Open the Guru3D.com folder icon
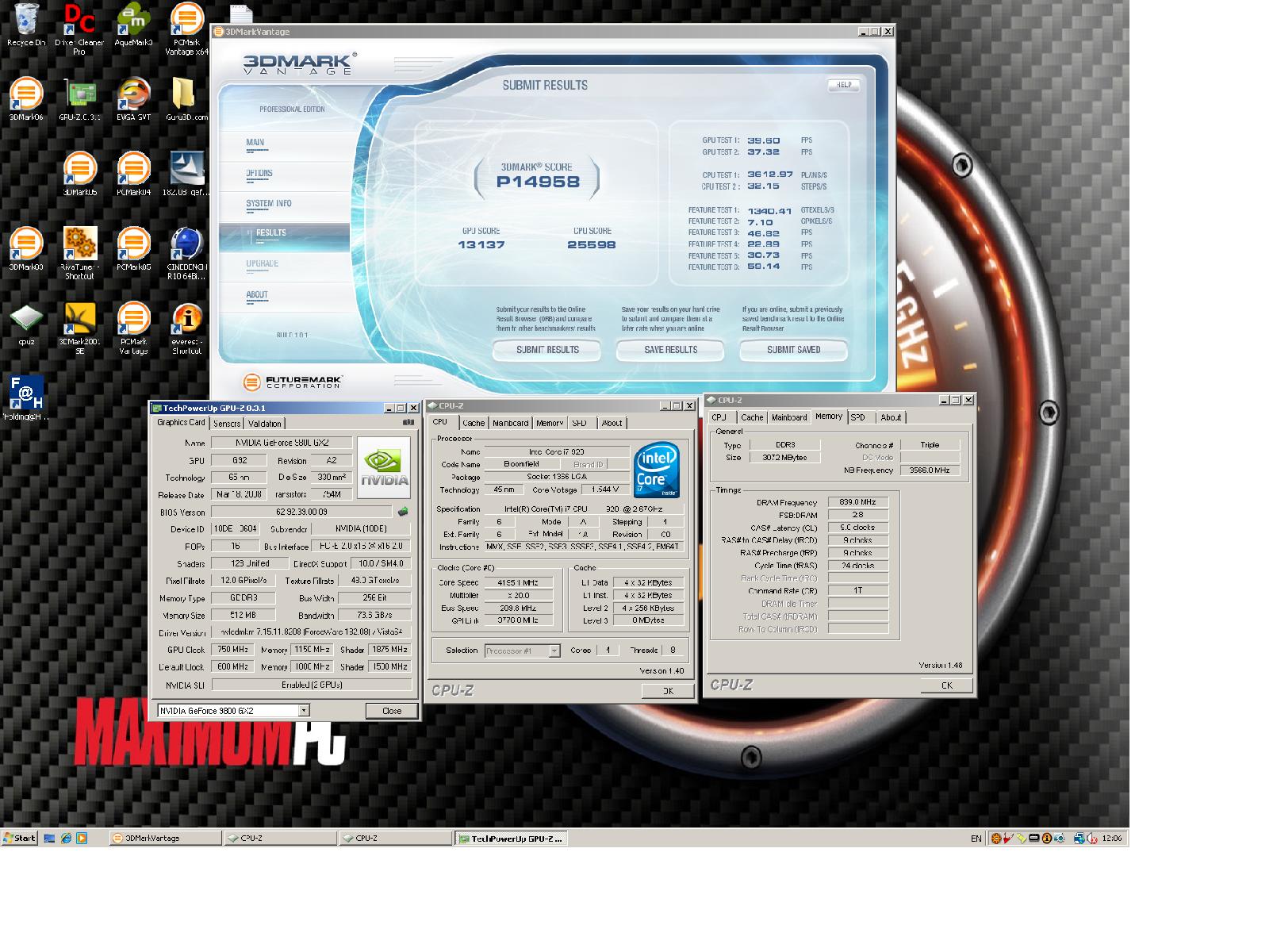This screenshot has width=1277, height=952. 187,98
